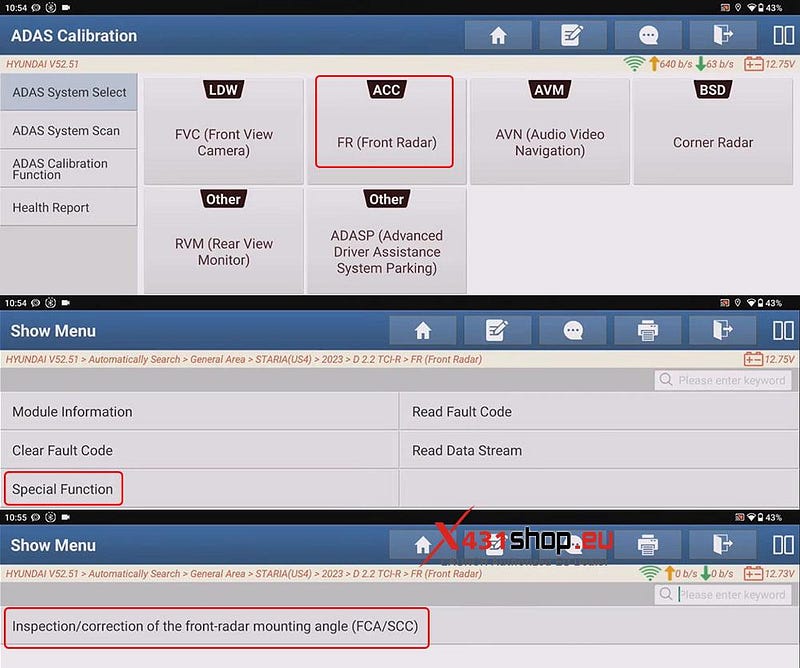
Task: Tap Home icon in ADAS Calibration header
Action: coord(498,35)
